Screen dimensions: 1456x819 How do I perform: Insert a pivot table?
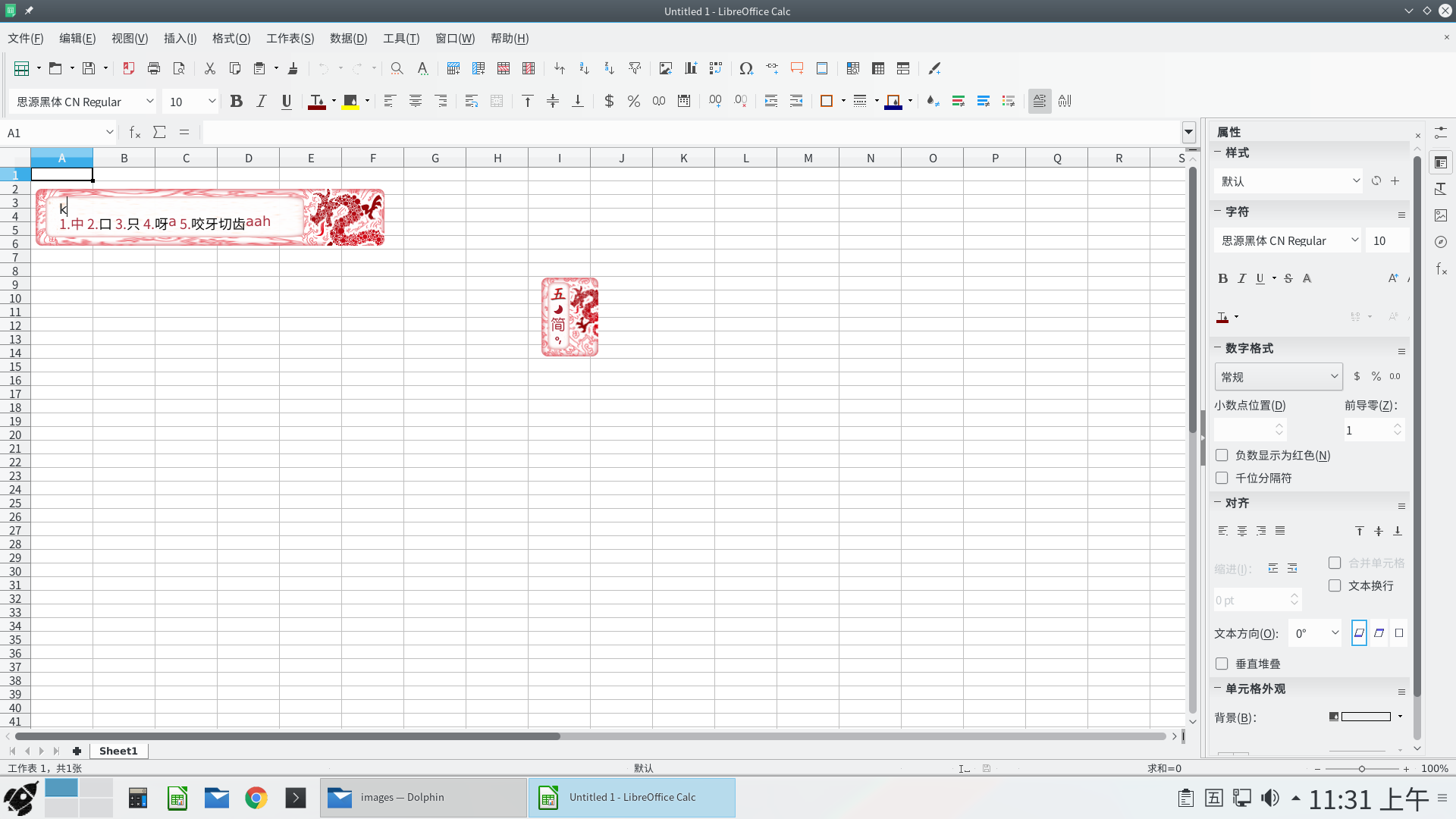(x=715, y=68)
